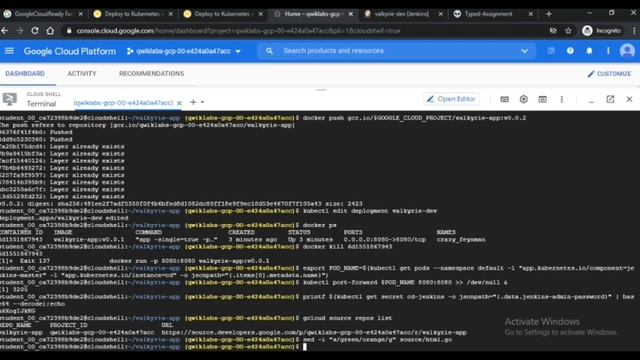The height and width of the screenshot is (360, 640).
Task: Open the GCP navigation hamburger menu
Action: [x=9, y=51]
